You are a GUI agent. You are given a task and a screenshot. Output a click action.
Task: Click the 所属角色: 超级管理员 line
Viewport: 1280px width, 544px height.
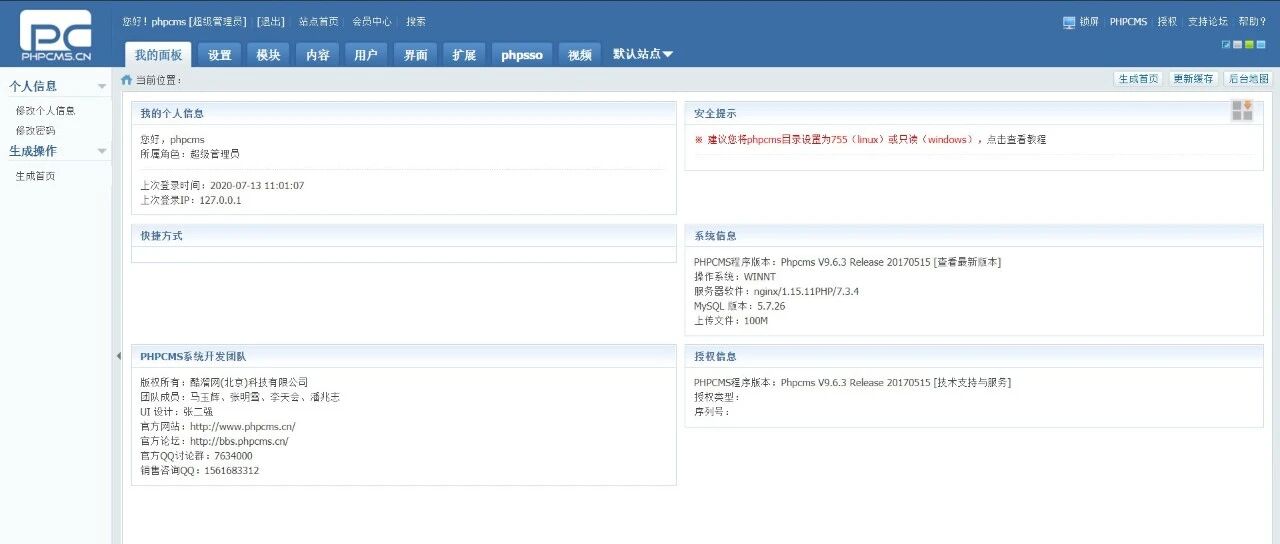tap(190, 154)
